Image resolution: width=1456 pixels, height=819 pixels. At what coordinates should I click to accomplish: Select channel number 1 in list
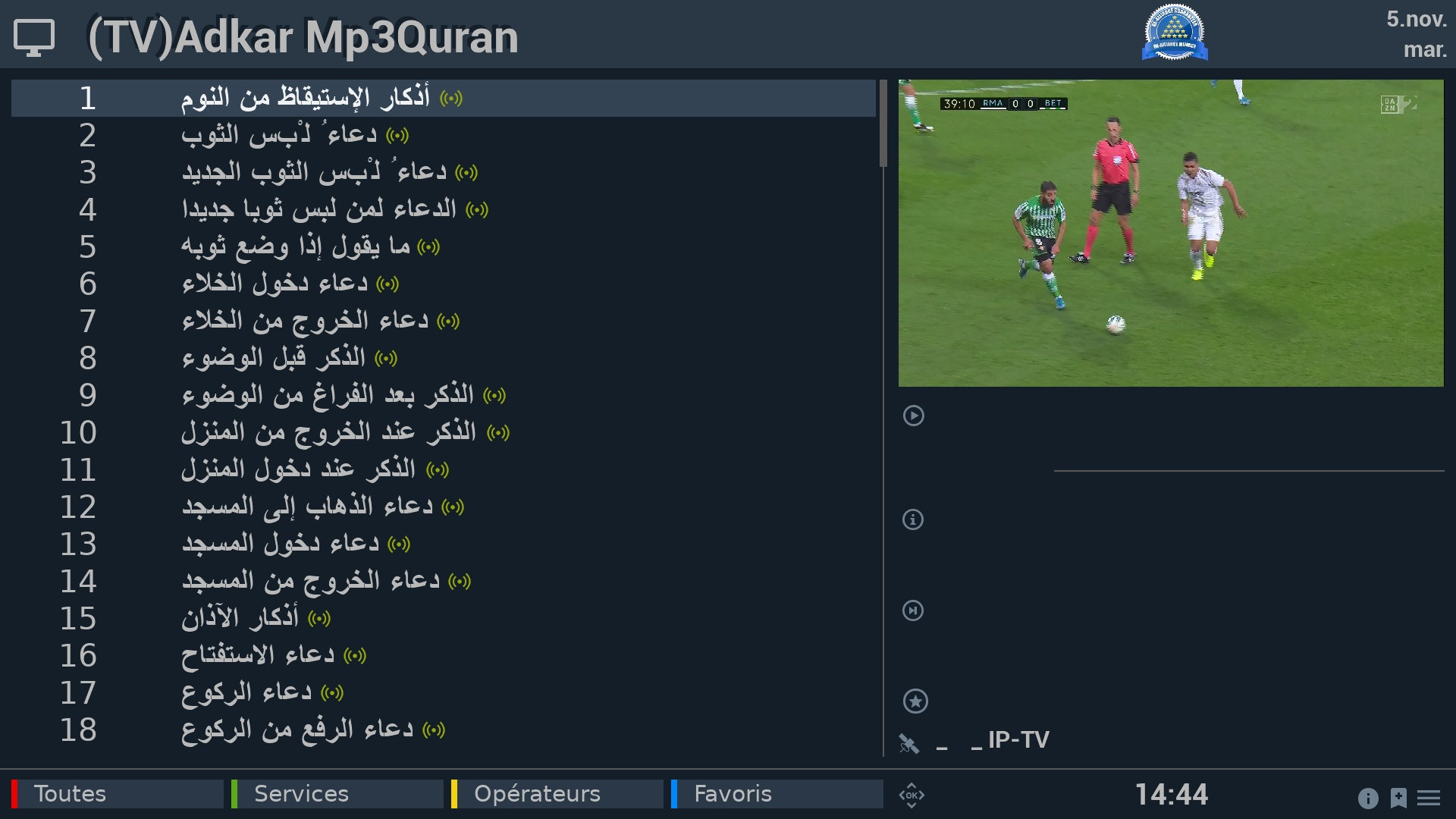444,98
